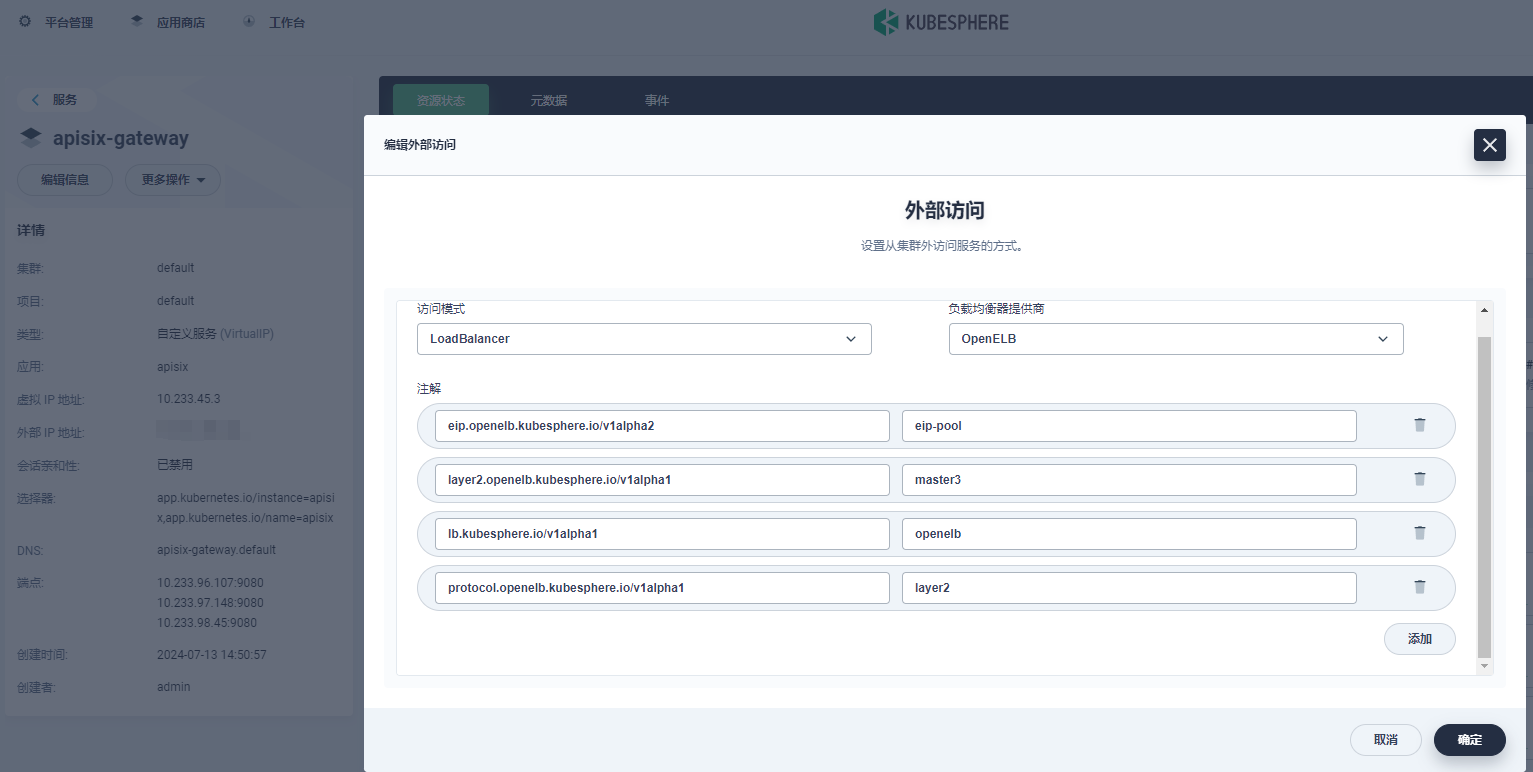Screen dimensions: 1533x772
Task: Click the apisix-gateway service layers icon
Action: click(x=31, y=138)
